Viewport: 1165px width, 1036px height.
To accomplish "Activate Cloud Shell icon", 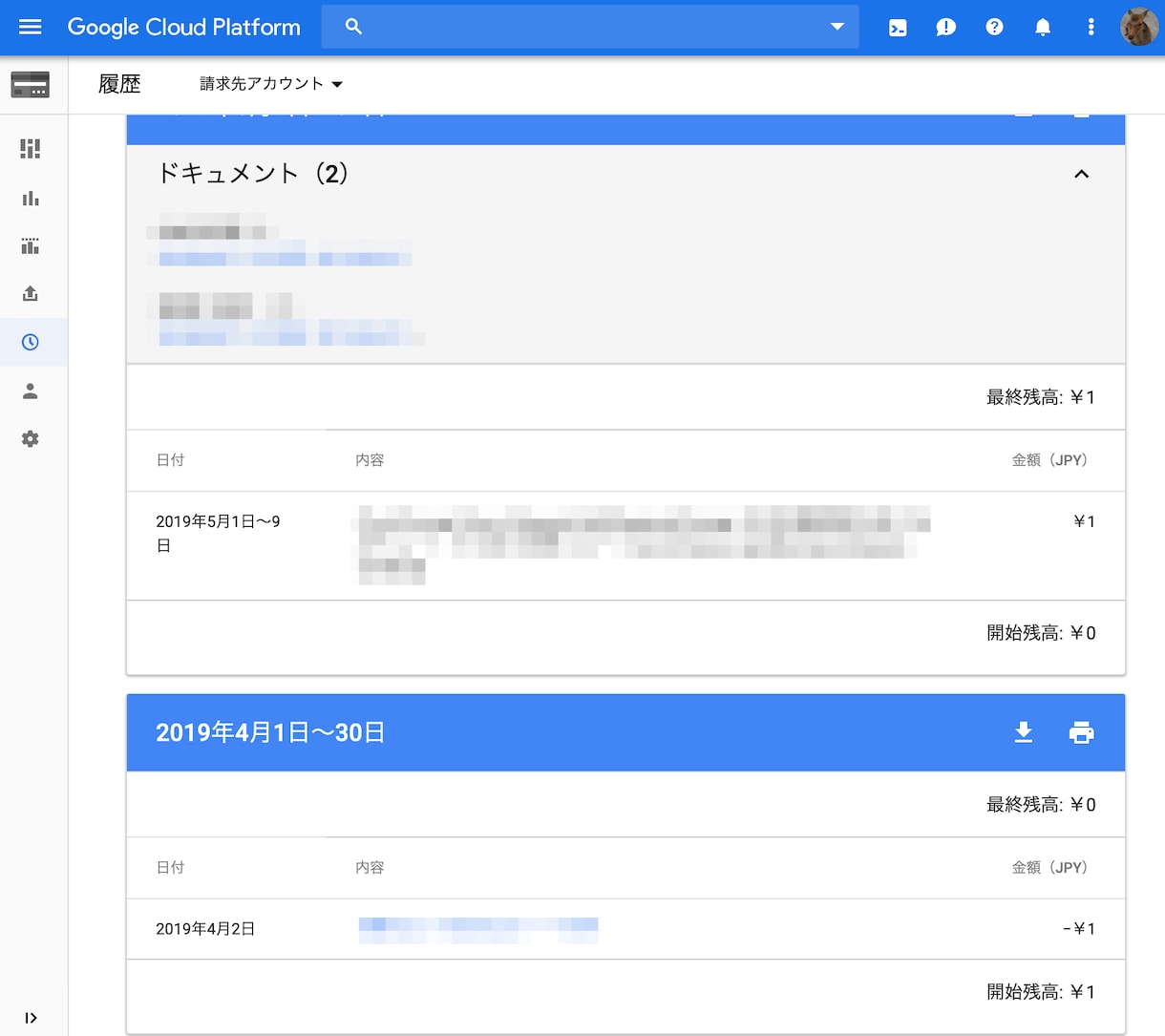I will [x=898, y=28].
